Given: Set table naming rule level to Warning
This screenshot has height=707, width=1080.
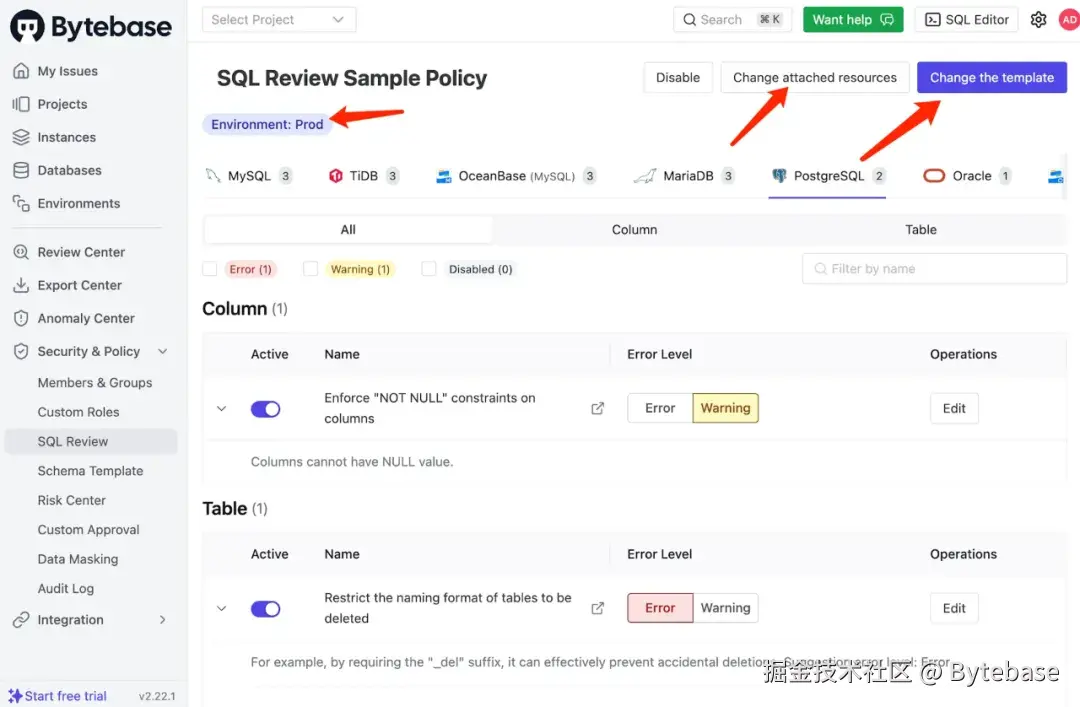Looking at the screenshot, I should (725, 608).
